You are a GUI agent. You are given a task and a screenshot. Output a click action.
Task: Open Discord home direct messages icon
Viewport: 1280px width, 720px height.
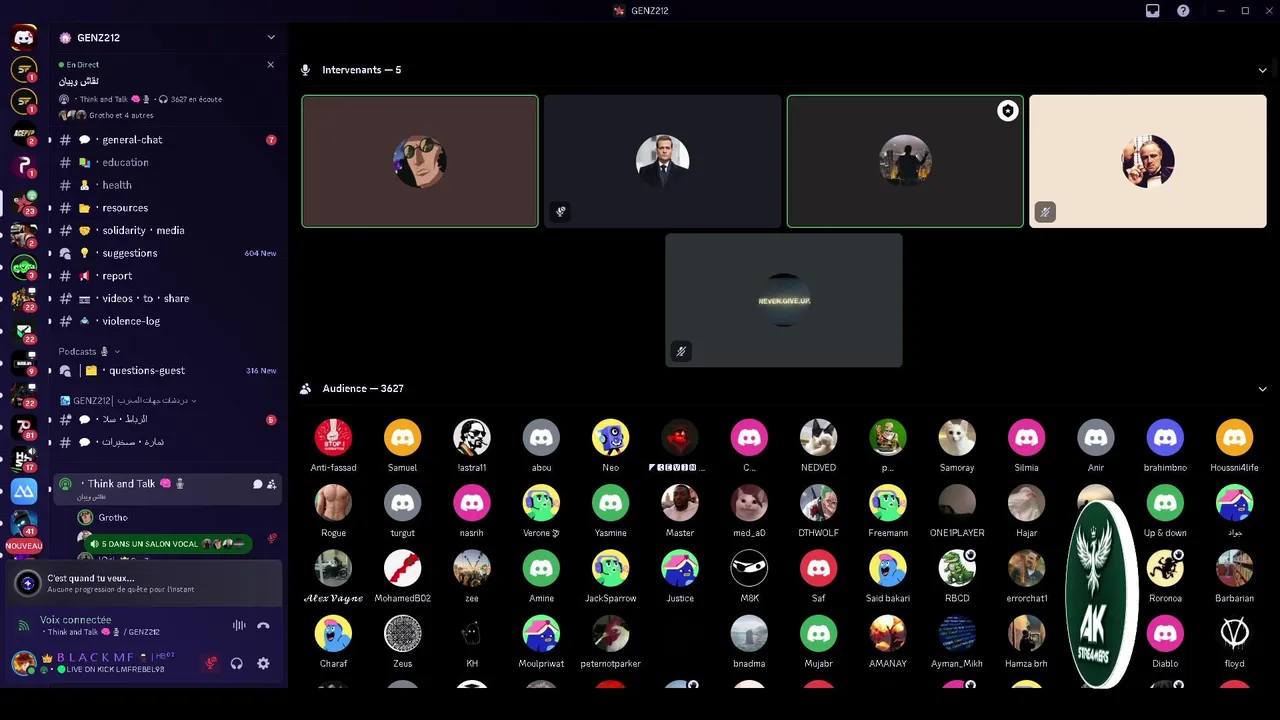coord(24,38)
